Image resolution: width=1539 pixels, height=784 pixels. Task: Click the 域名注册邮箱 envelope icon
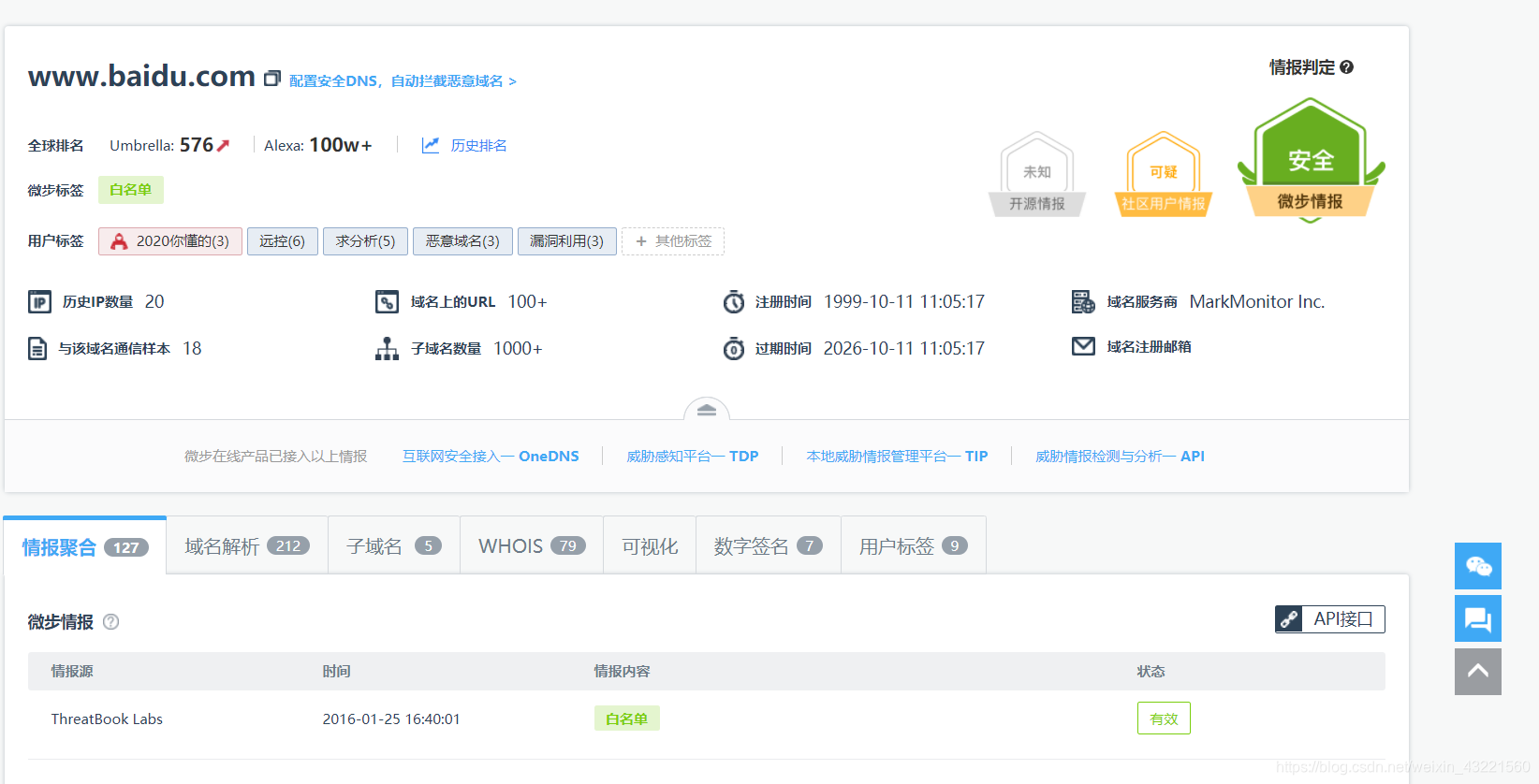(1083, 346)
